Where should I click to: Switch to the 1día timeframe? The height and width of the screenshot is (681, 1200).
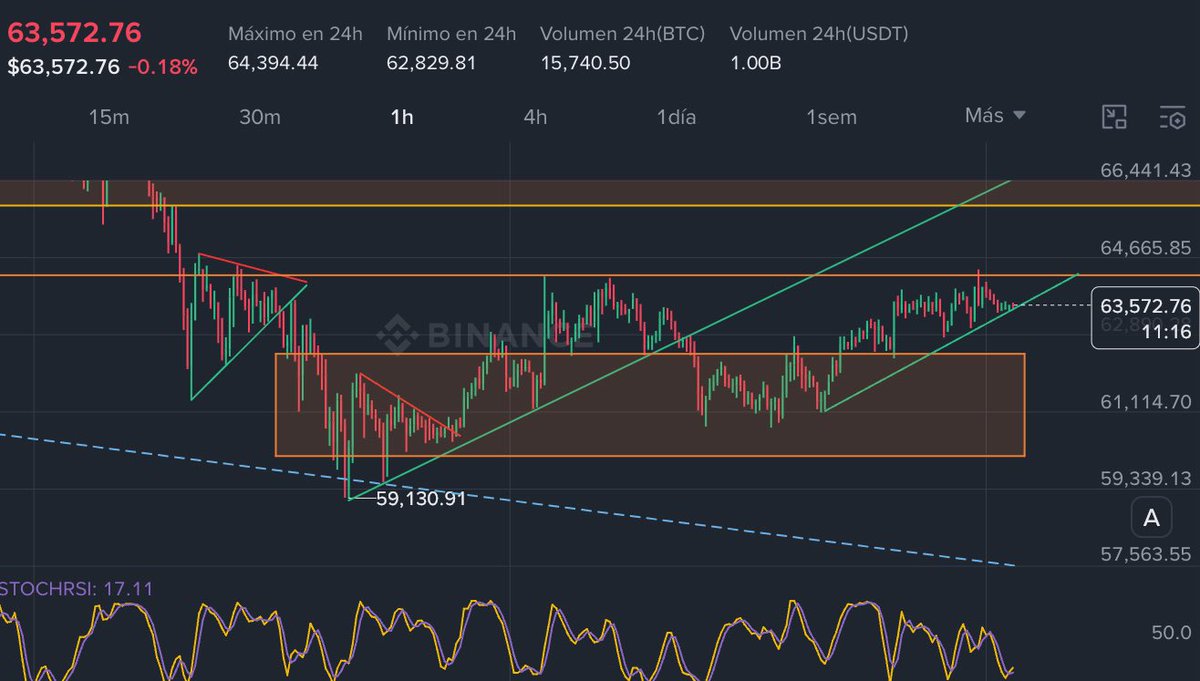pos(677,117)
